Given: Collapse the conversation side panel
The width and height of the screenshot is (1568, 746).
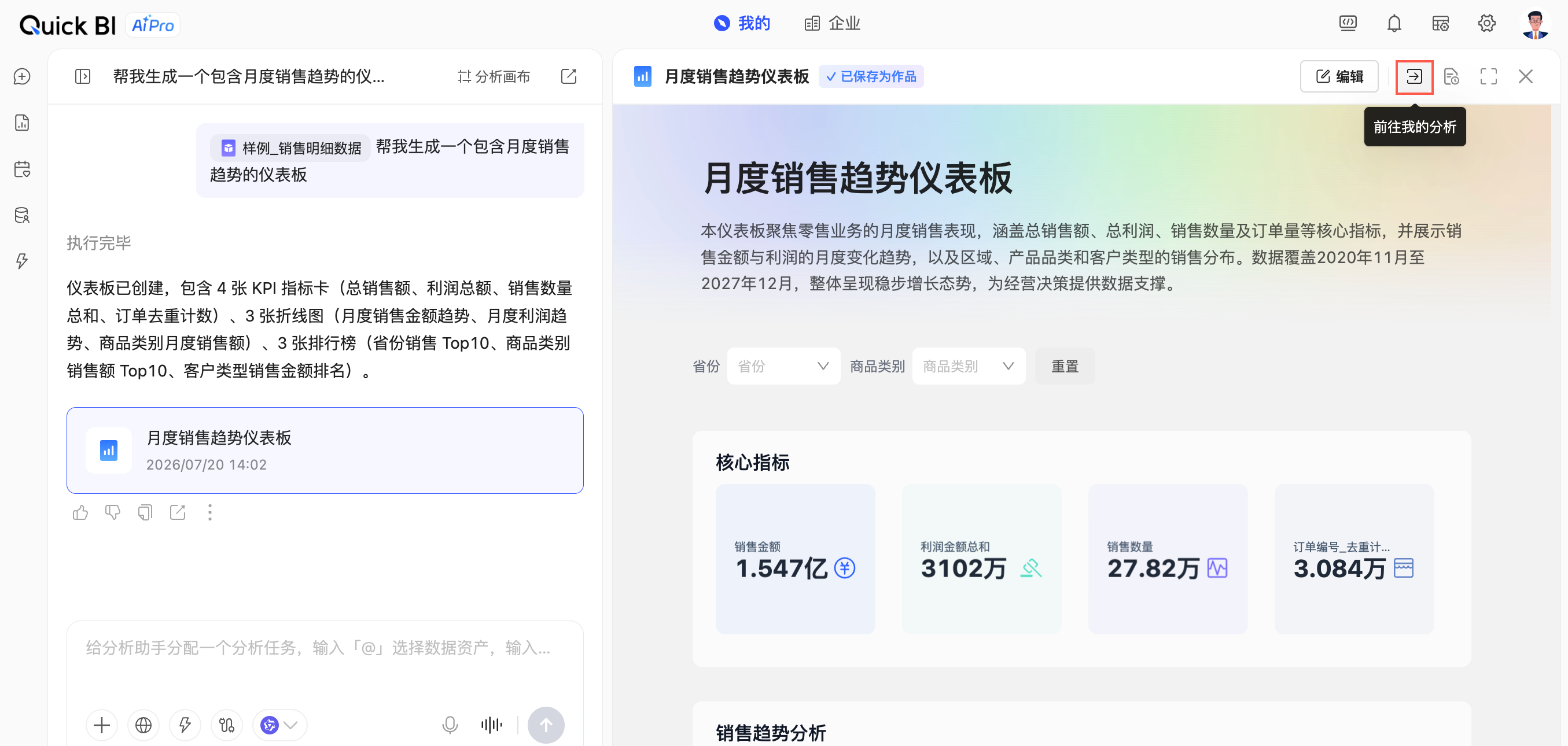Looking at the screenshot, I should pos(83,77).
